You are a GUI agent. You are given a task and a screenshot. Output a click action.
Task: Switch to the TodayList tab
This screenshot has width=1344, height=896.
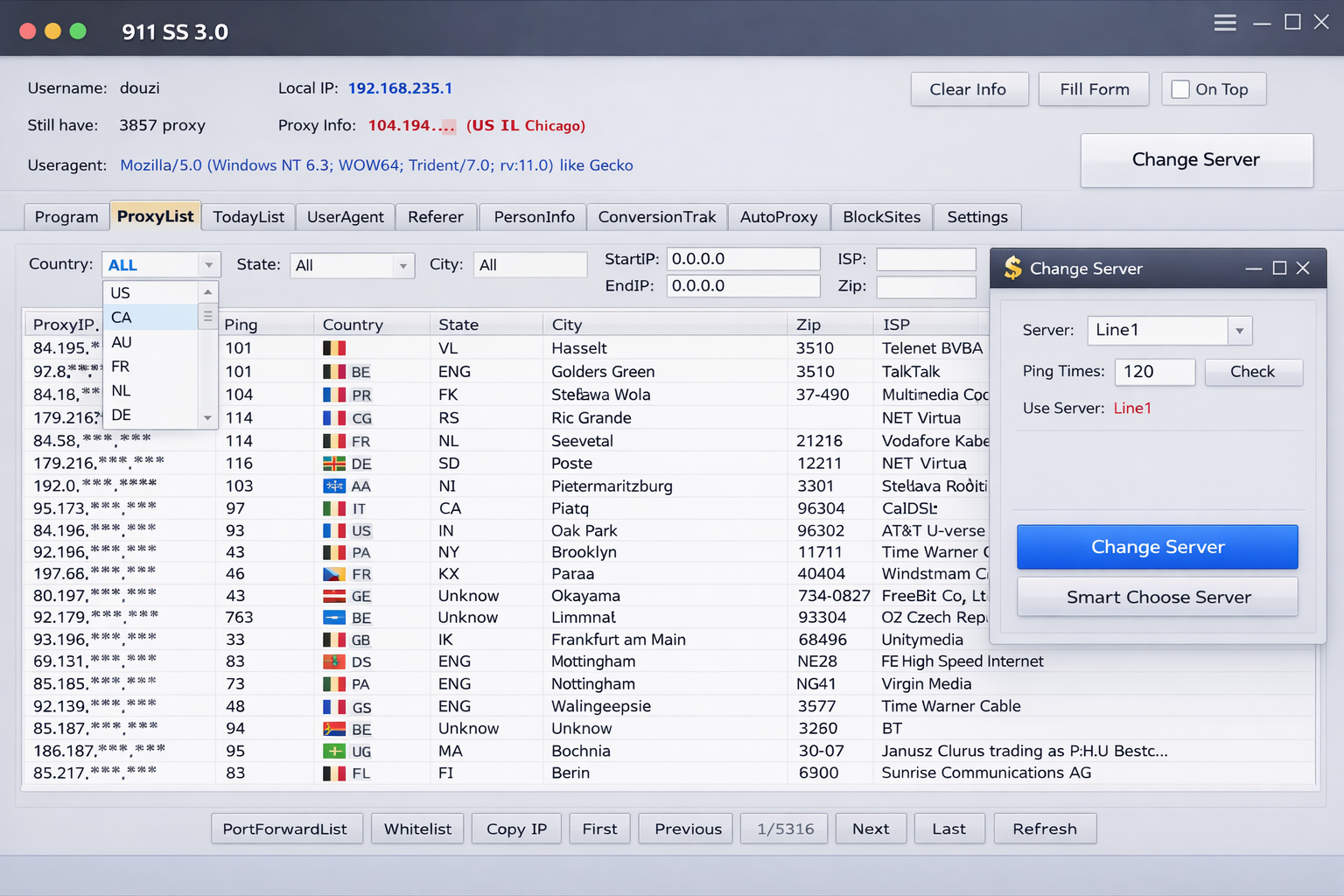coord(248,216)
